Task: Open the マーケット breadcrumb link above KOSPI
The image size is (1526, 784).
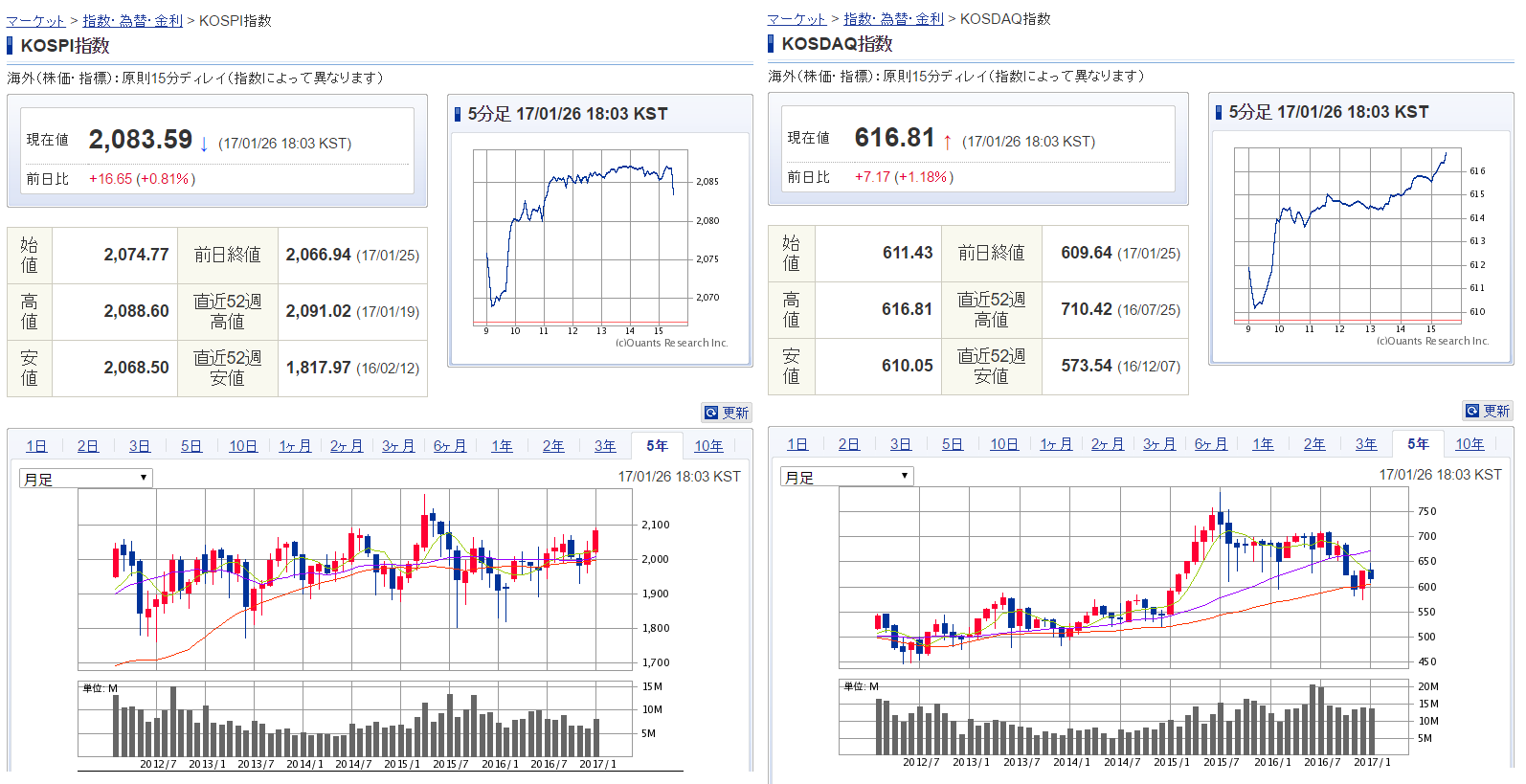Action: click(x=35, y=21)
